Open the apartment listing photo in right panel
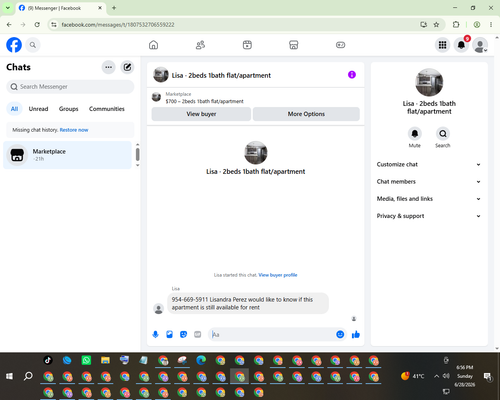This screenshot has width=500, height=400. [429, 82]
